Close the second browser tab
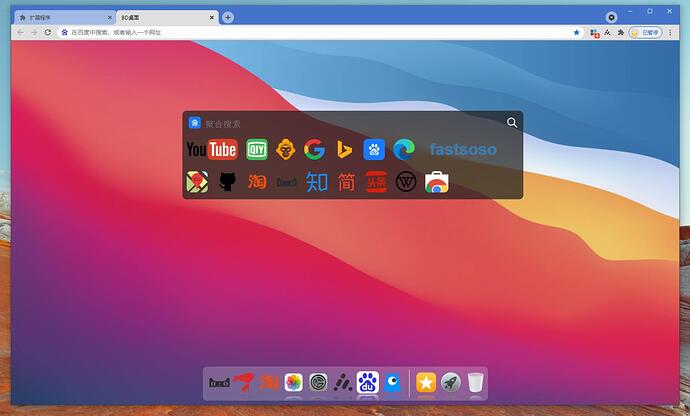 (x=212, y=18)
